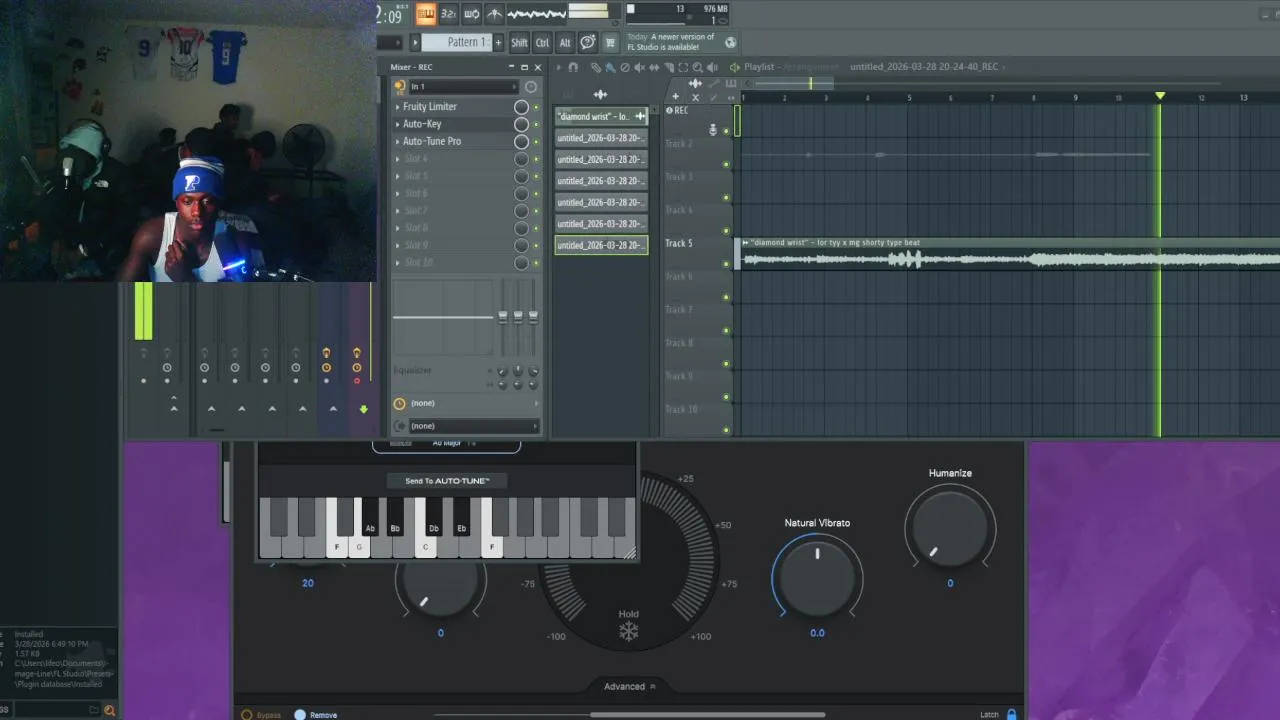The height and width of the screenshot is (720, 1280).
Task: Click the Playback speaker tool in Playlist
Action: coord(713,68)
